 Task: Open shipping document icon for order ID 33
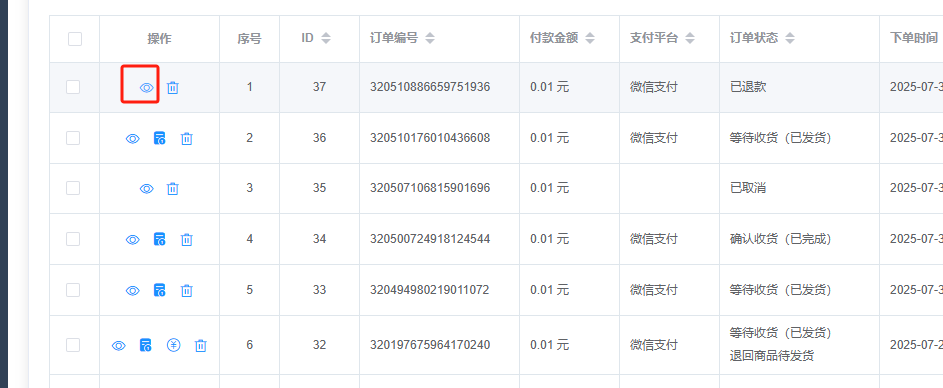pos(159,291)
